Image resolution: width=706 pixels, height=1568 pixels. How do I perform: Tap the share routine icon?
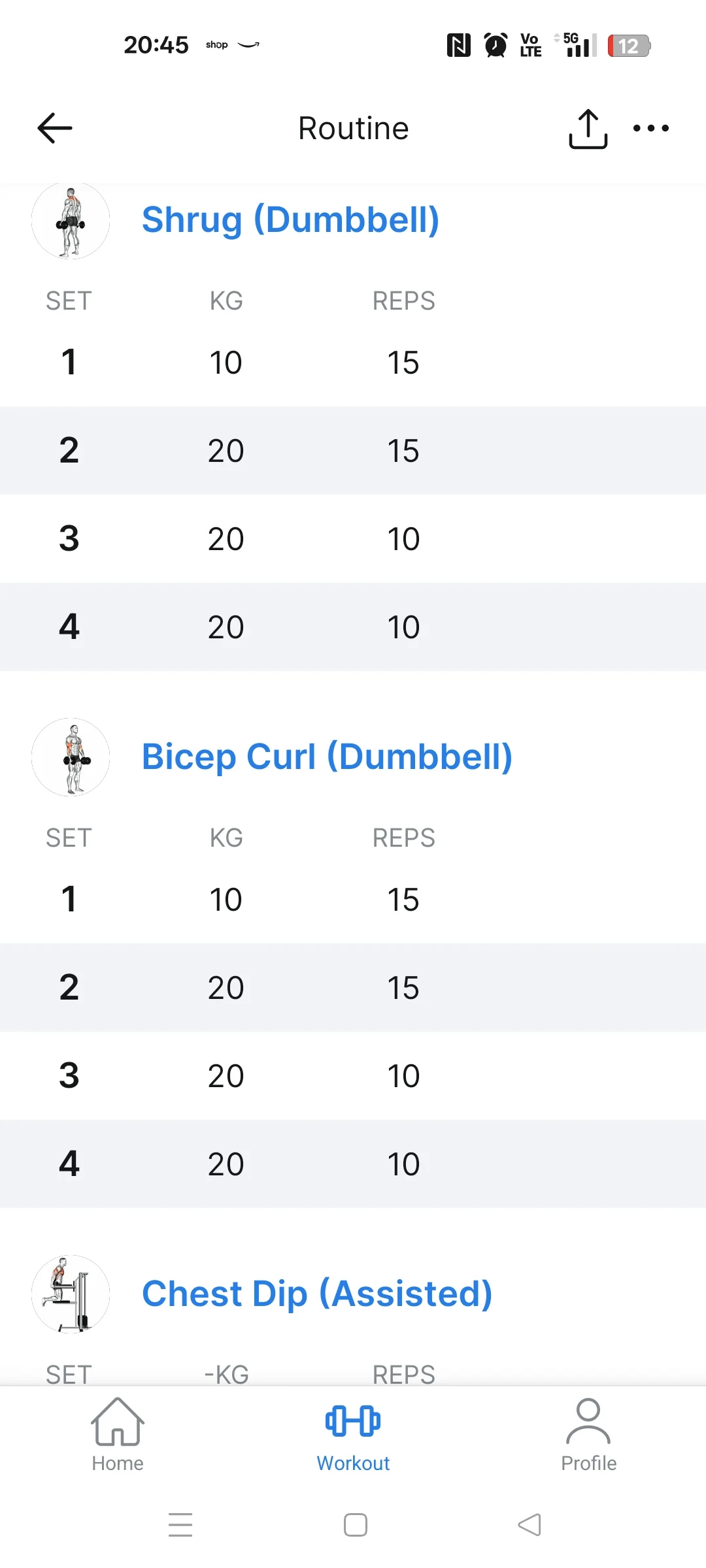pos(588,129)
